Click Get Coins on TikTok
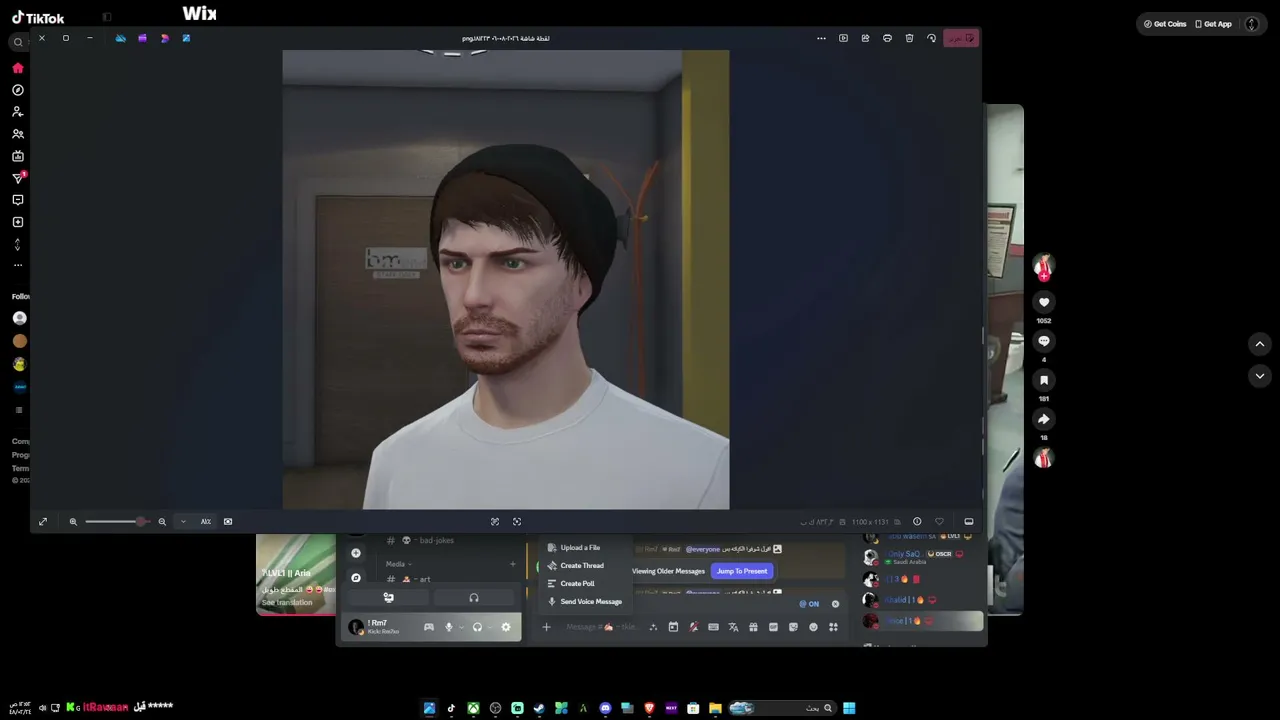This screenshot has width=1280, height=720. point(1165,24)
